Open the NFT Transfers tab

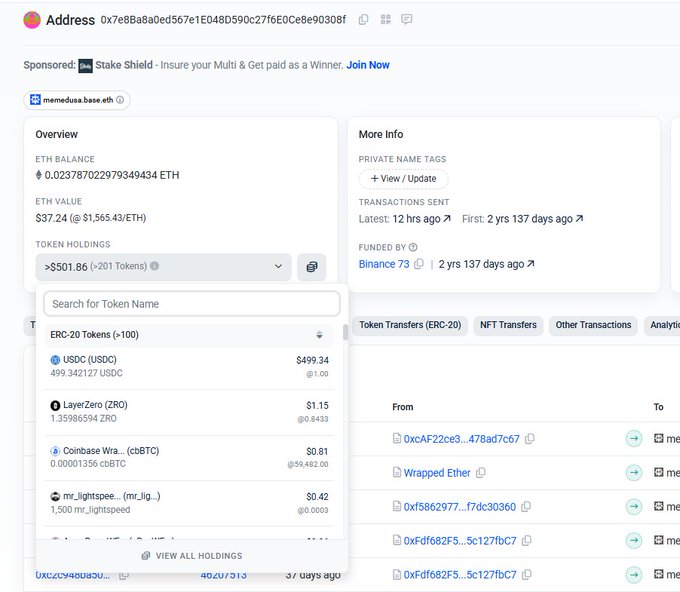(x=508, y=325)
